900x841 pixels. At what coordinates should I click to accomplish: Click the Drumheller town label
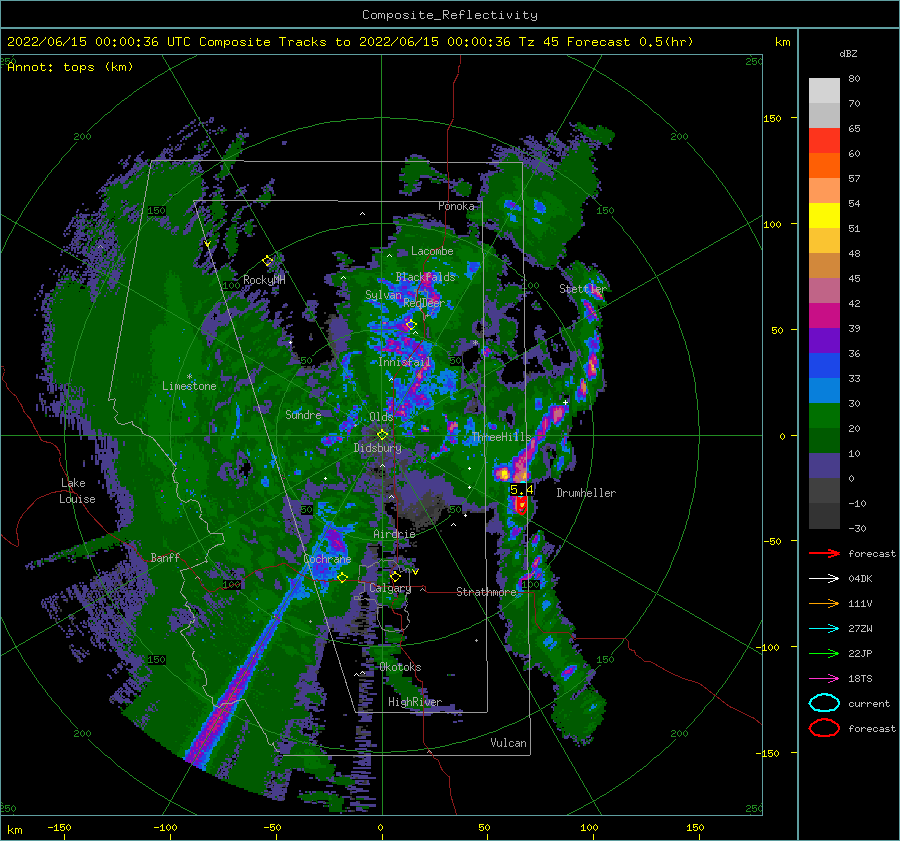[x=586, y=493]
